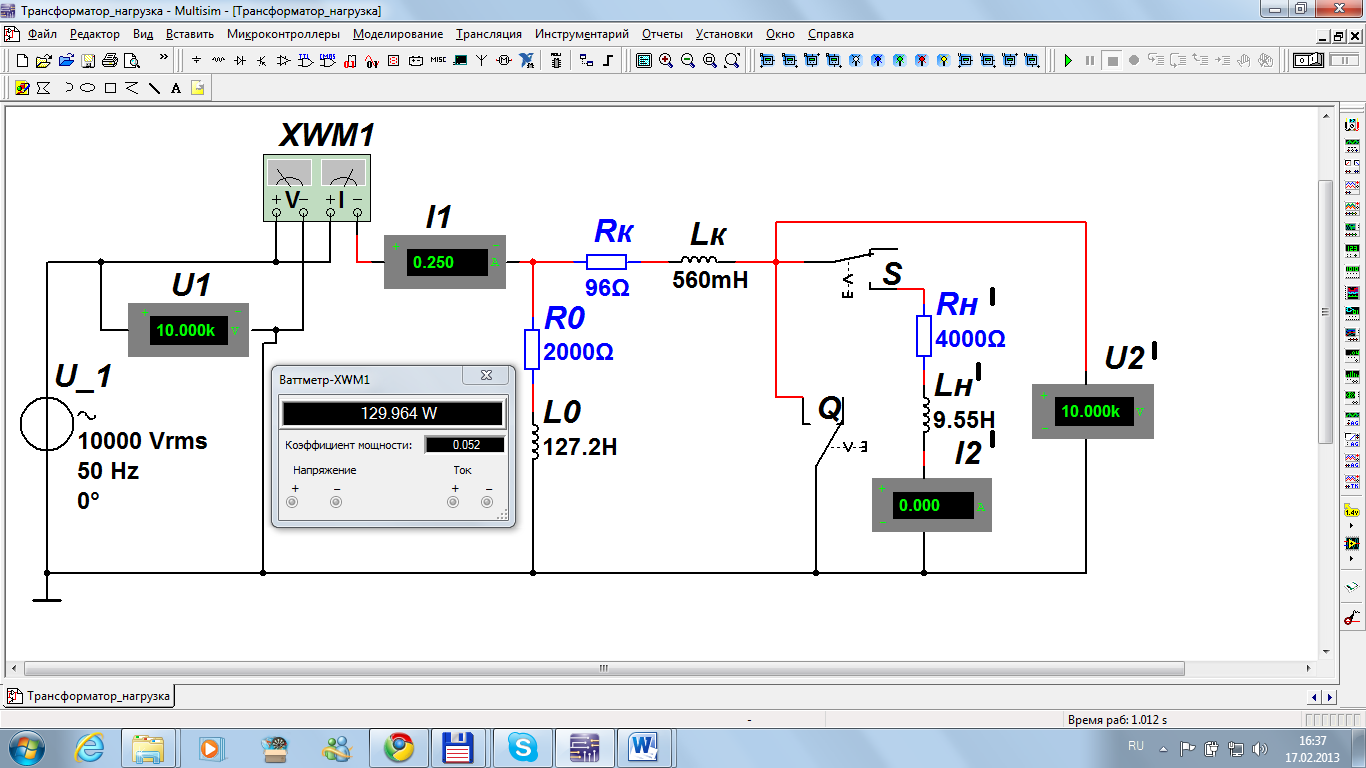Close the Ваттметр-XWM1 dialog
This screenshot has width=1366, height=768.
pyautogui.click(x=487, y=375)
